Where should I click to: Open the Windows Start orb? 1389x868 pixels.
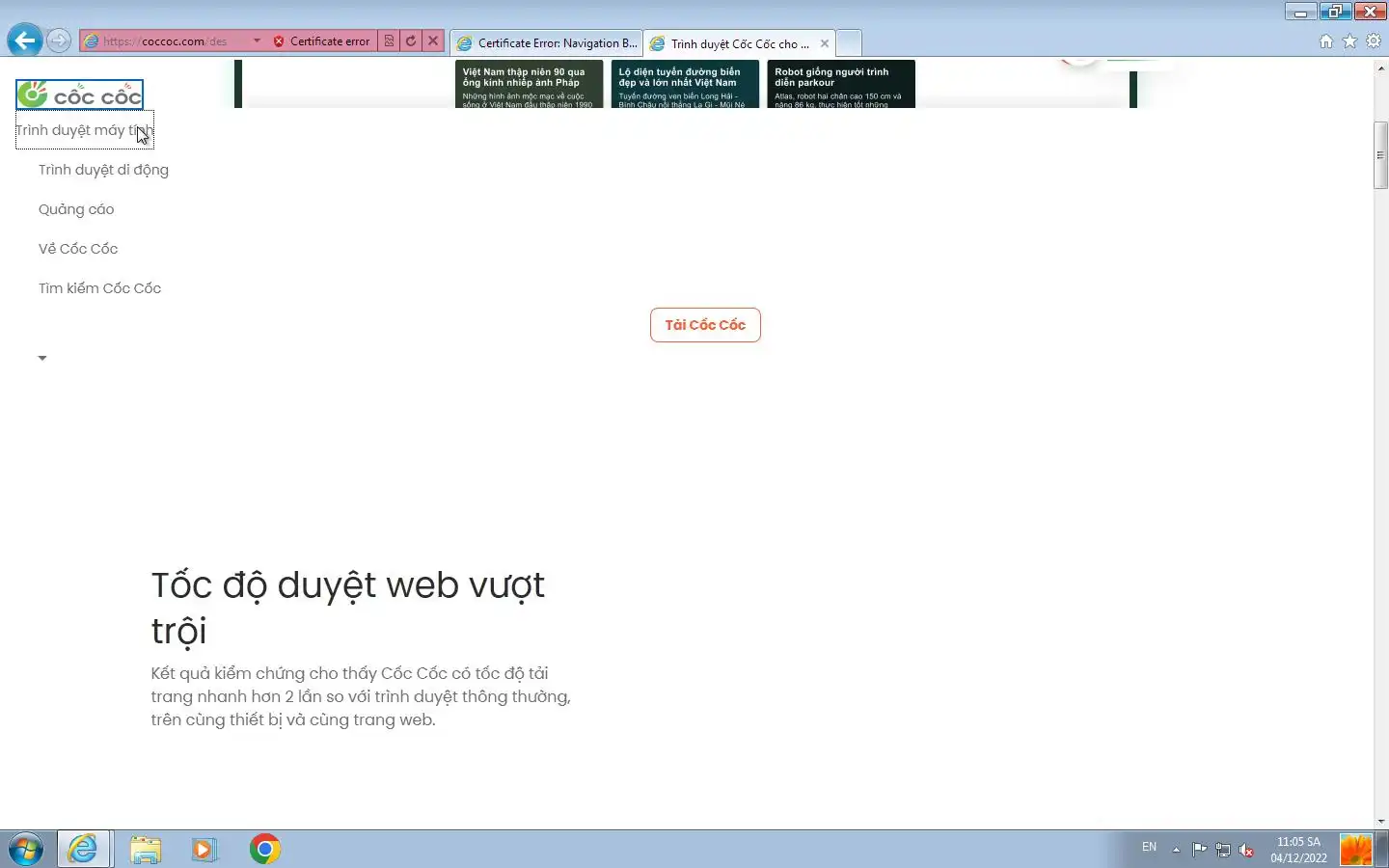(x=26, y=850)
